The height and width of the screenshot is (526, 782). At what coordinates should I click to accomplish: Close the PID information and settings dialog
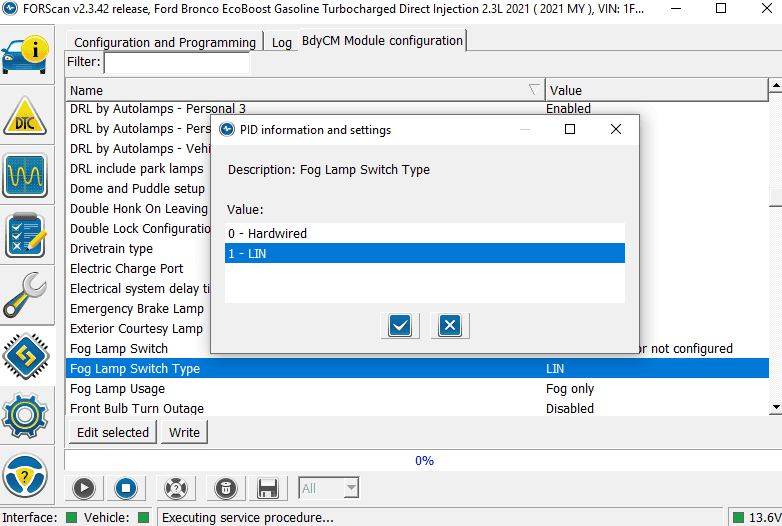pyautogui.click(x=616, y=130)
